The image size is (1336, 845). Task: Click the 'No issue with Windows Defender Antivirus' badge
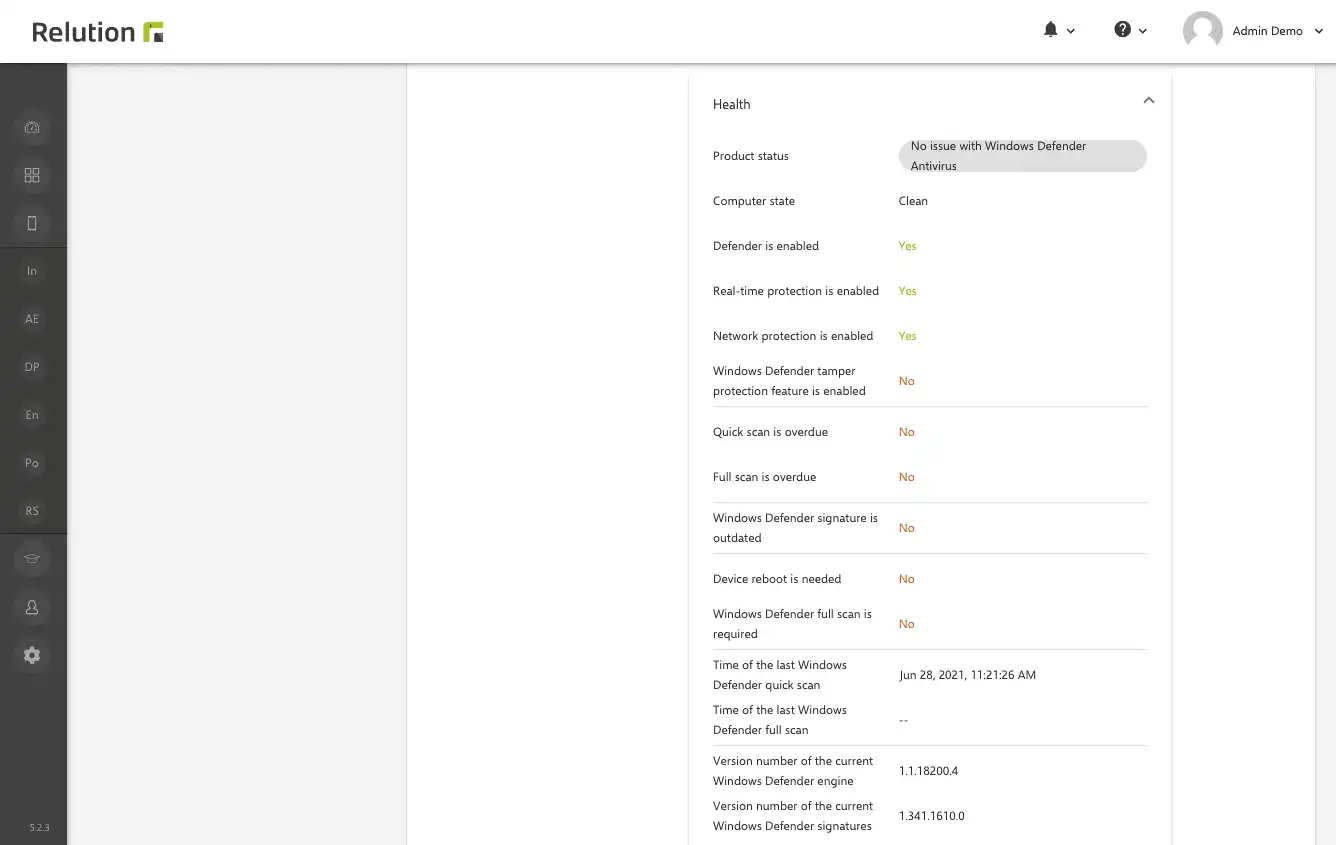tap(1022, 156)
